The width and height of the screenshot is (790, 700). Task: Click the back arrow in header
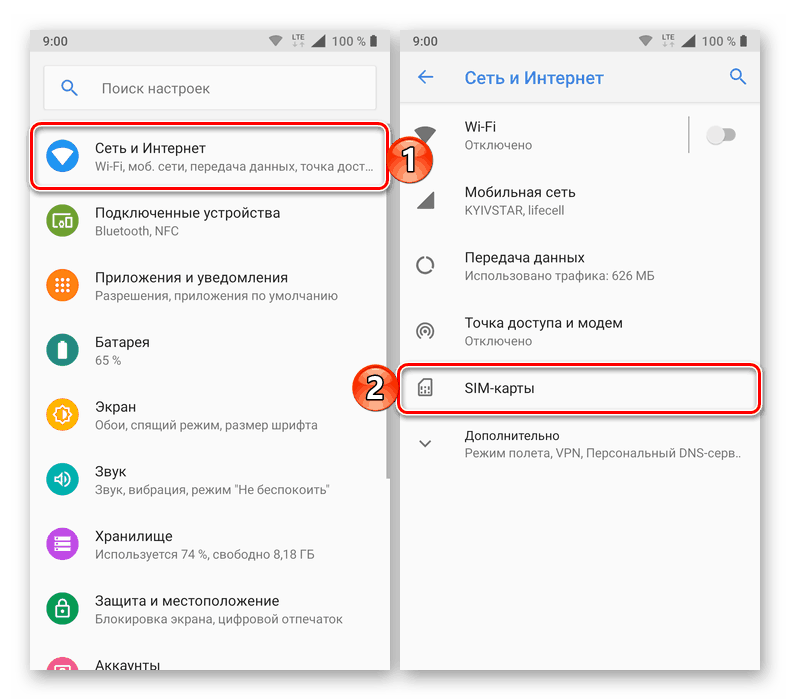point(426,77)
